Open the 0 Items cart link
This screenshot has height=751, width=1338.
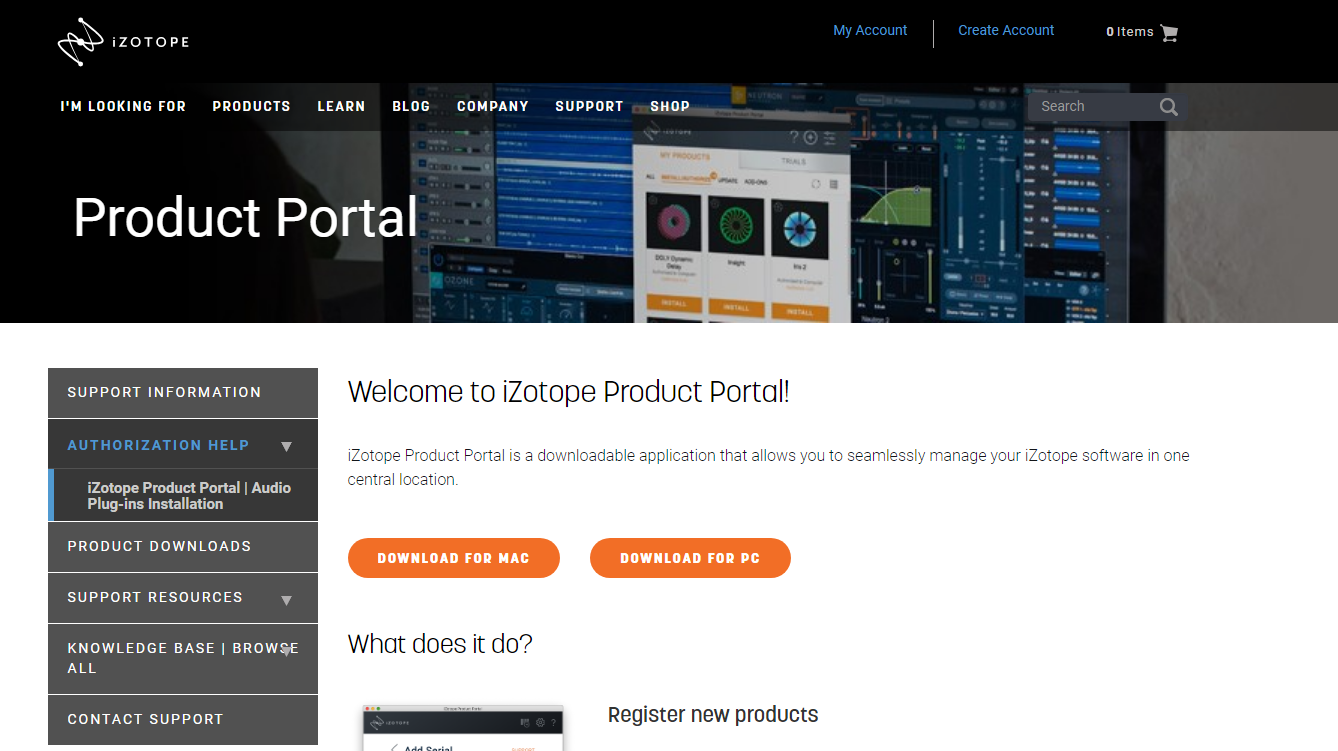1142,32
